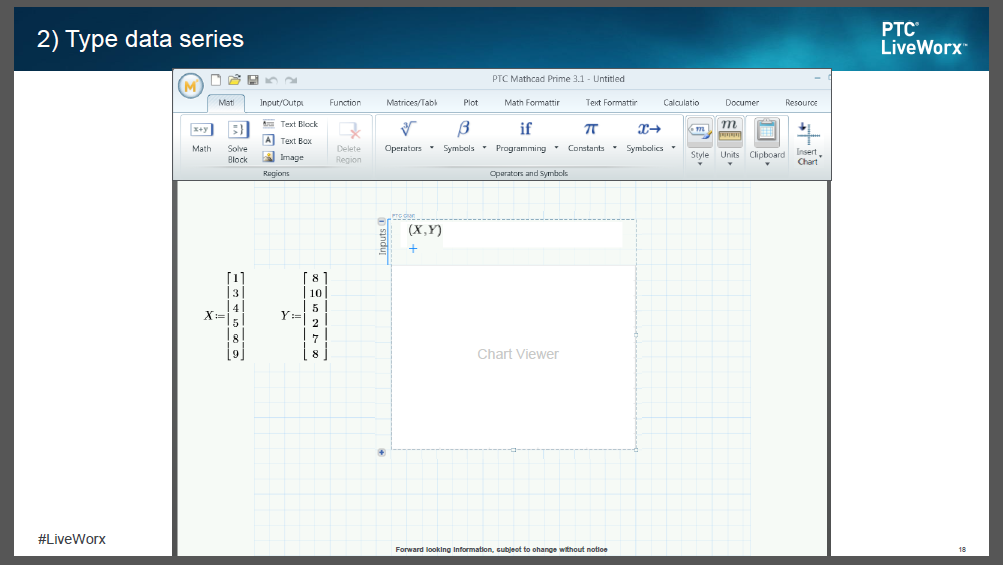Switch to the Document ribbon tab
The width and height of the screenshot is (1003, 565).
click(x=742, y=102)
